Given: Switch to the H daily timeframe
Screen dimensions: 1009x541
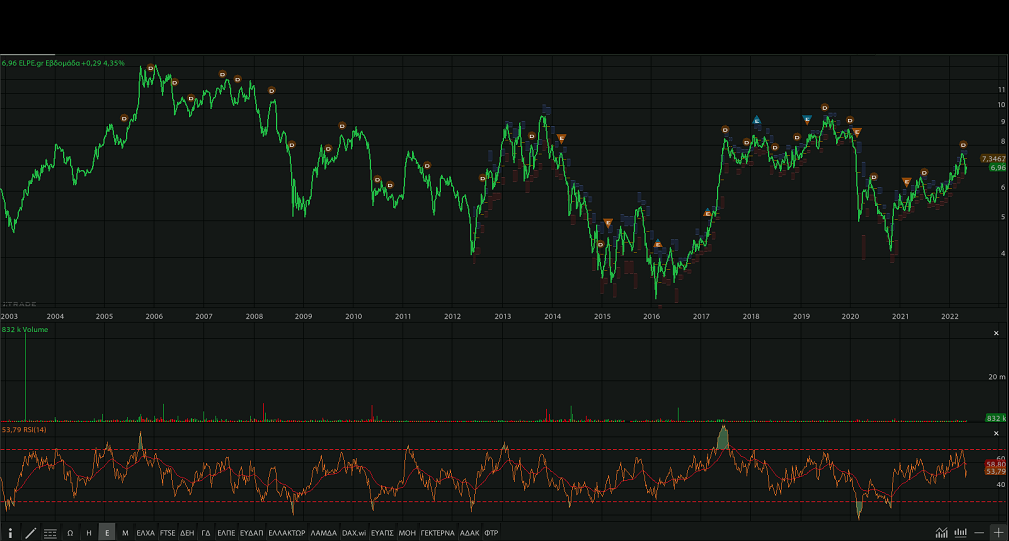Looking at the screenshot, I should (88, 533).
